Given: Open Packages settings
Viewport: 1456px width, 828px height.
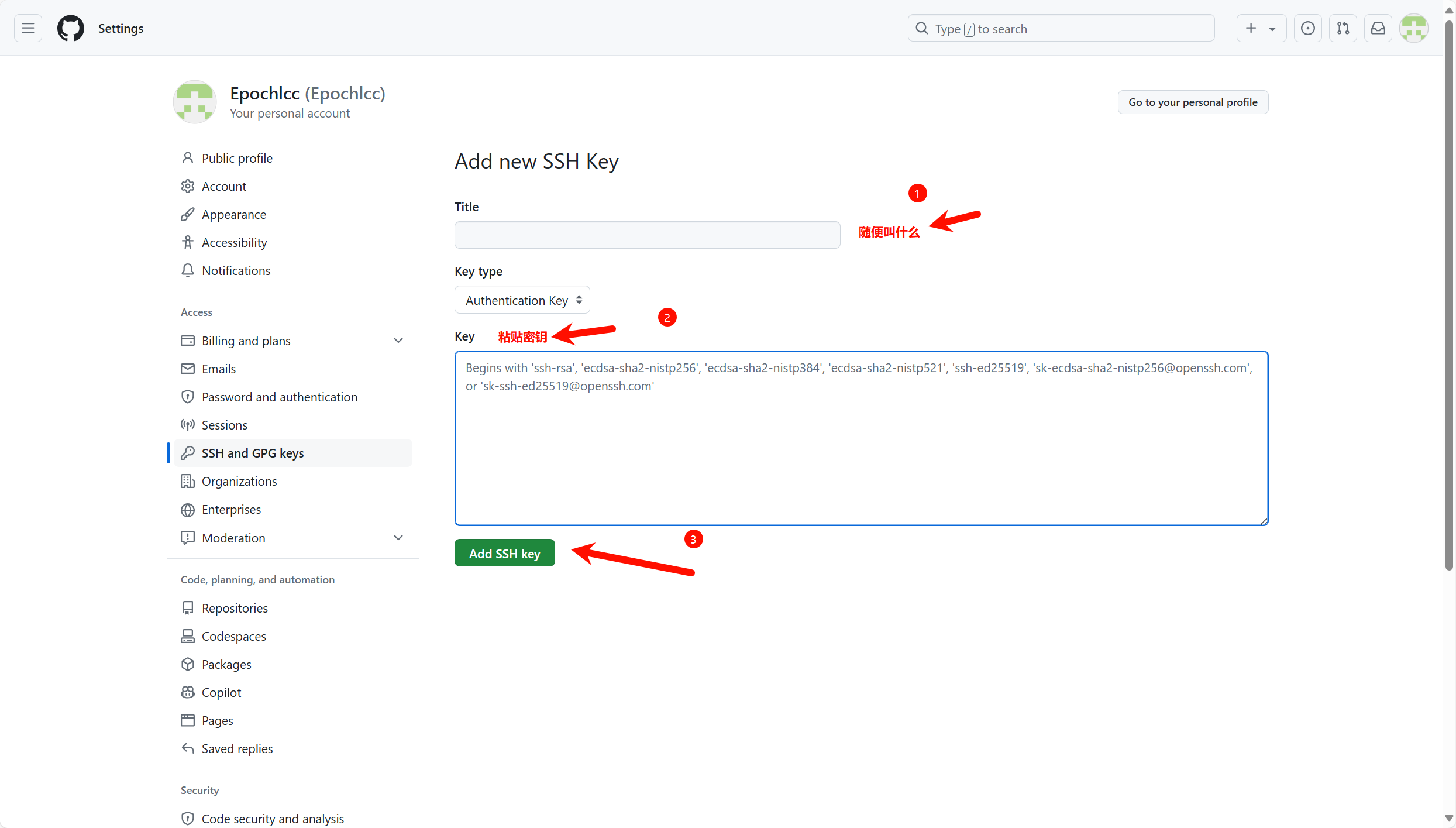Looking at the screenshot, I should click(x=293, y=664).
